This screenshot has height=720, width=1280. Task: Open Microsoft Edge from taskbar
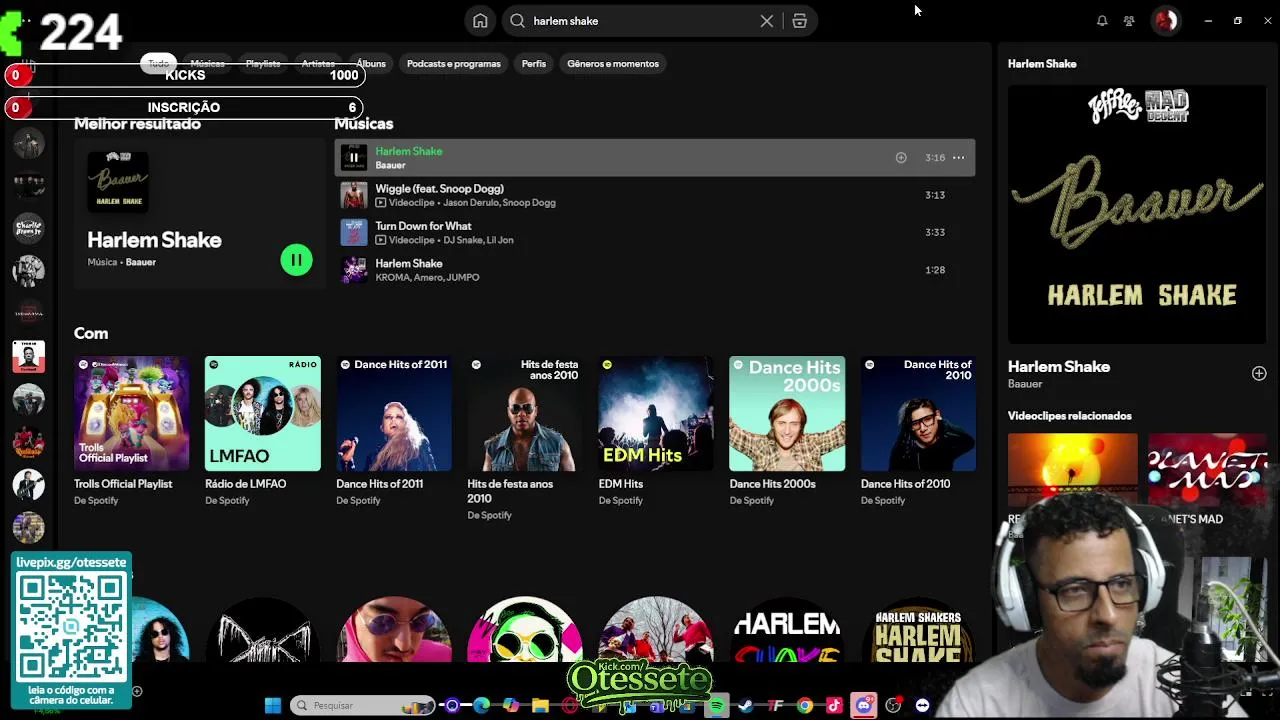pyautogui.click(x=481, y=705)
